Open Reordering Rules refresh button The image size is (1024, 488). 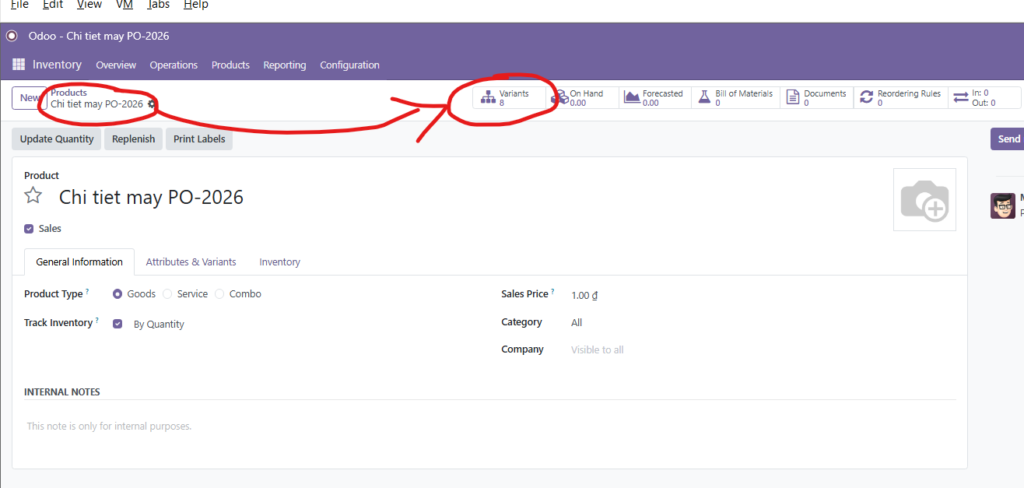tap(900, 98)
